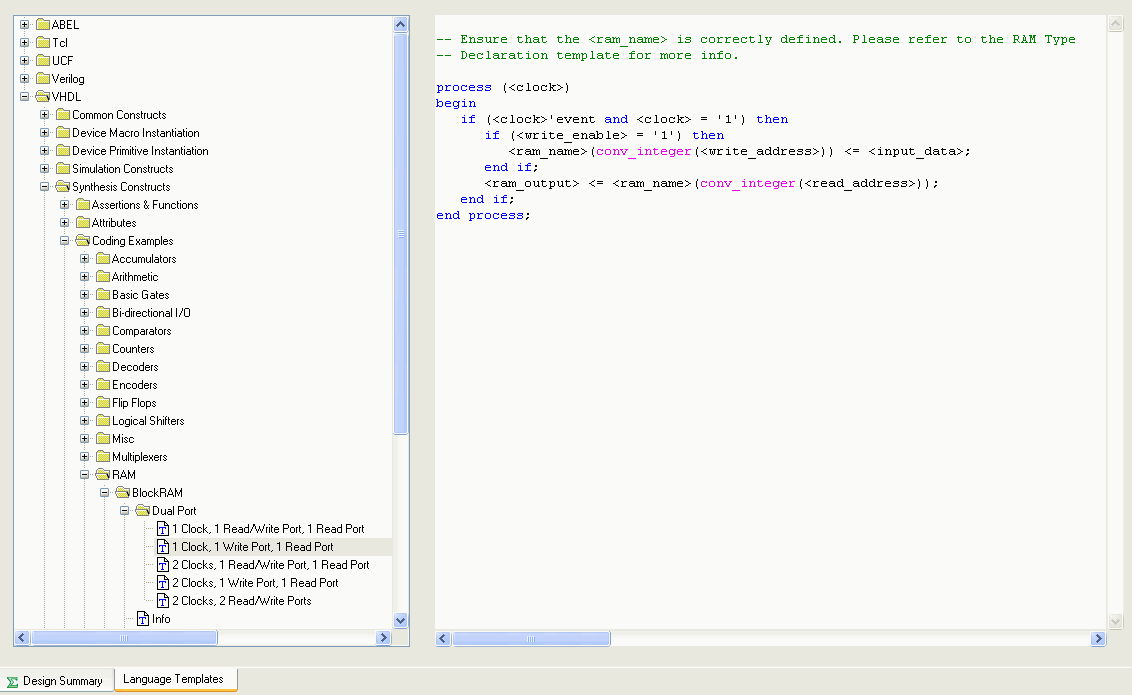The width and height of the screenshot is (1132, 695).
Task: Click the tree panel scroll left arrow
Action: click(x=22, y=638)
